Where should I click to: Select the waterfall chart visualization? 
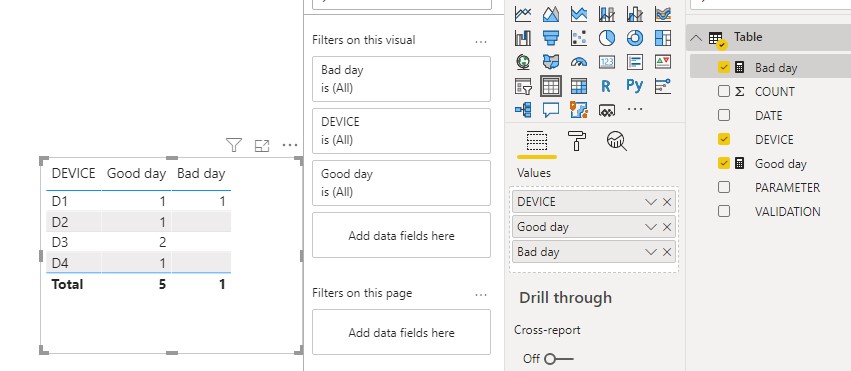pos(523,37)
